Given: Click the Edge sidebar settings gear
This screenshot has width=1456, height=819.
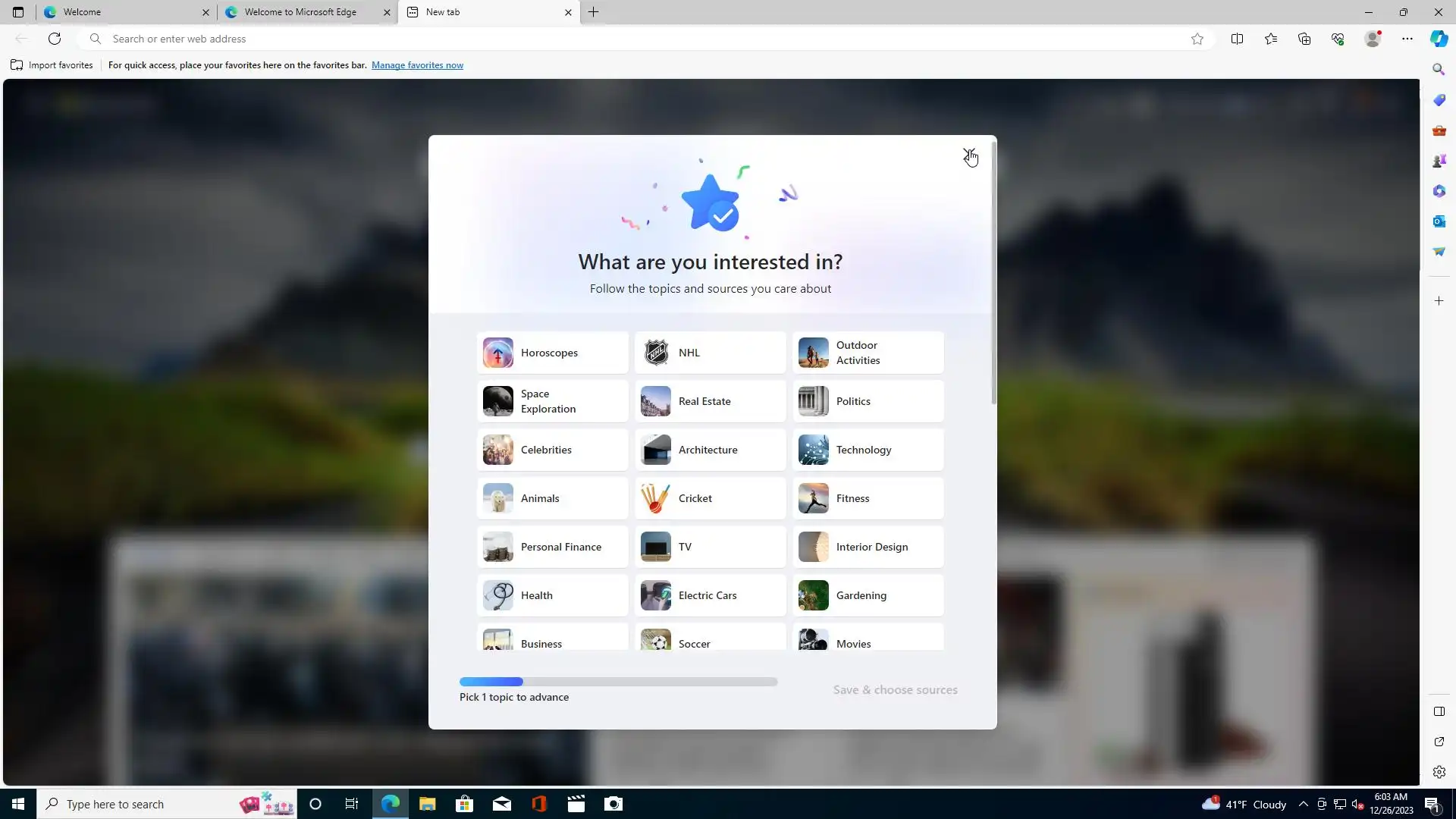Looking at the screenshot, I should 1439,772.
